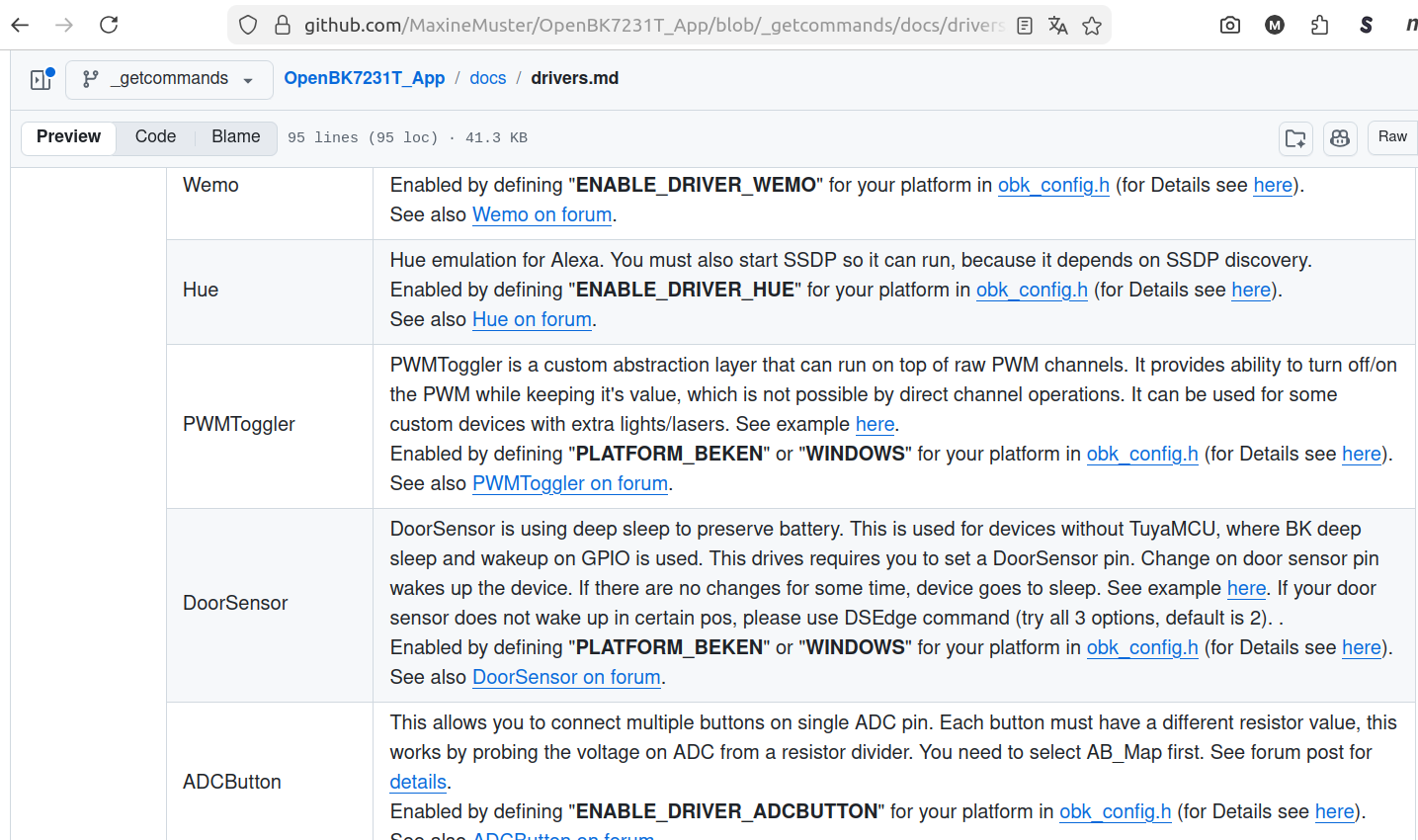Click the Raw file button

[1392, 137]
